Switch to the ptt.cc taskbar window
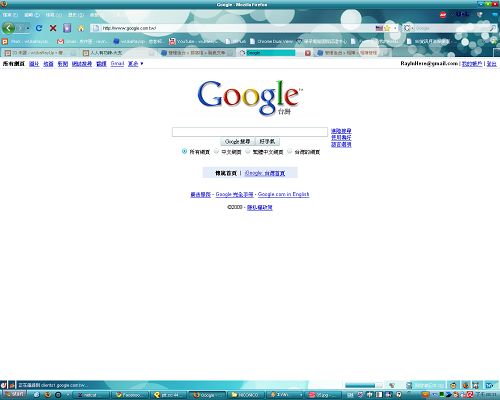This screenshot has height=400, width=500. tap(168, 395)
